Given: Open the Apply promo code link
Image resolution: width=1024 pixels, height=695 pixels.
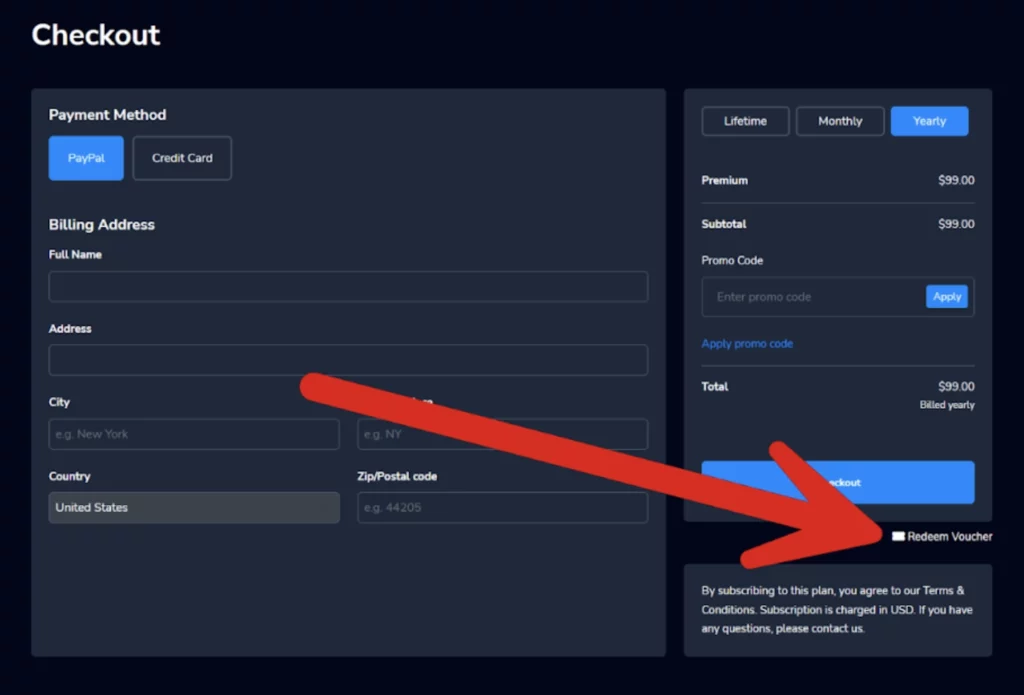Looking at the screenshot, I should click(x=747, y=343).
